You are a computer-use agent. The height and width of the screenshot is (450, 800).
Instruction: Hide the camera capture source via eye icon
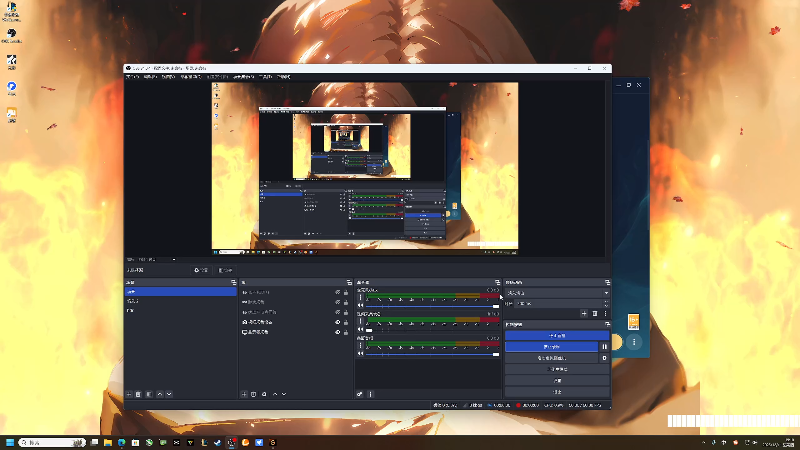337,322
